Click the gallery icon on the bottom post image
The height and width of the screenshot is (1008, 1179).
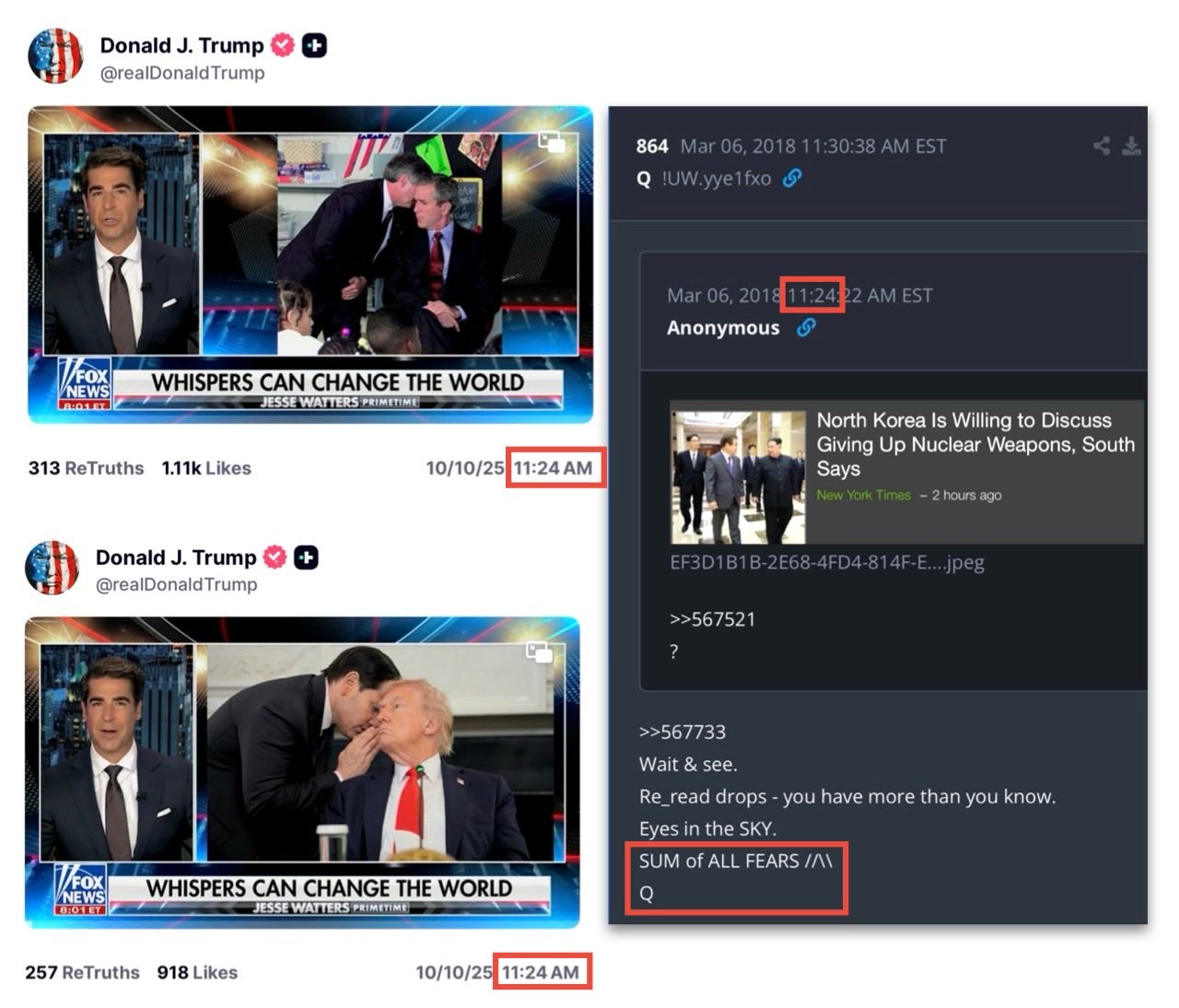[538, 652]
